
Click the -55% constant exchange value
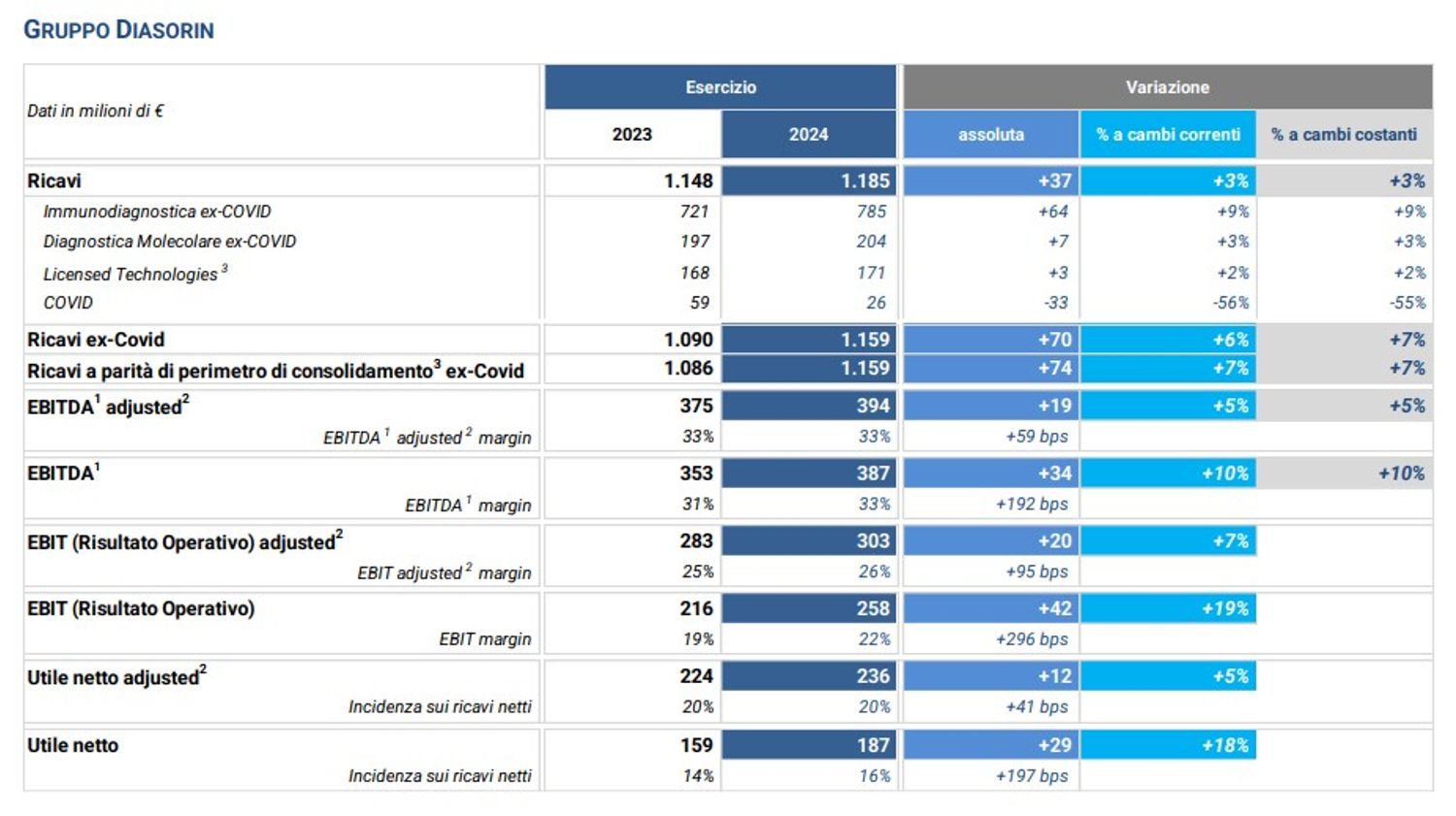tap(1407, 303)
